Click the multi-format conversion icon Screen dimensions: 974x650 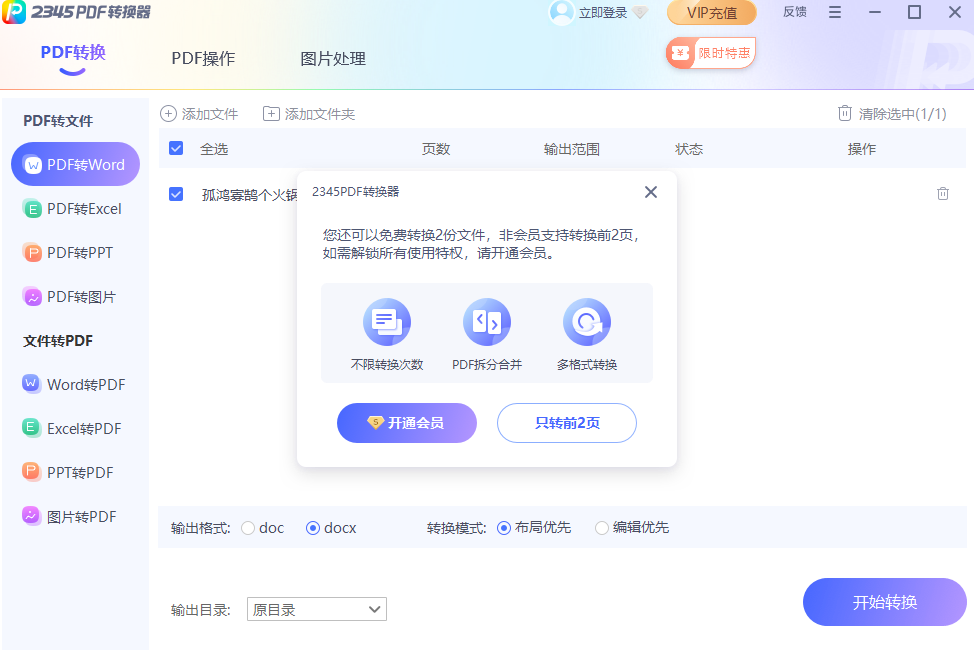(587, 322)
